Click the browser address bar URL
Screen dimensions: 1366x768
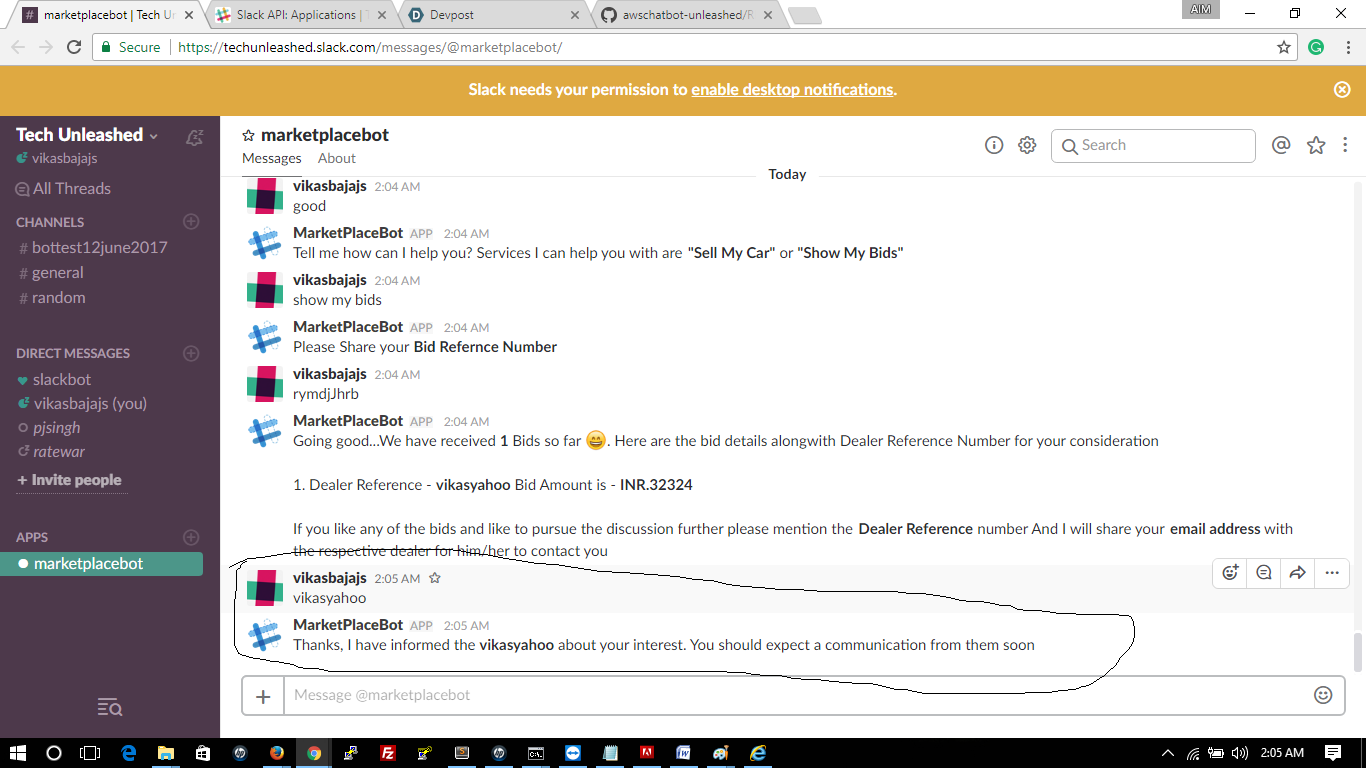370,47
